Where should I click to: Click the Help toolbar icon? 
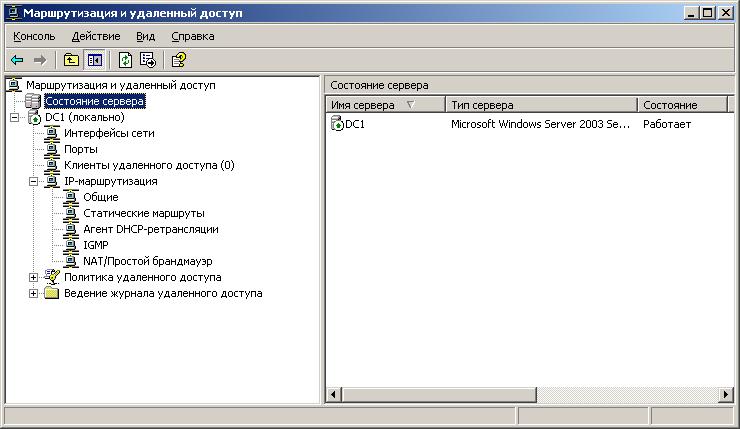[x=179, y=60]
